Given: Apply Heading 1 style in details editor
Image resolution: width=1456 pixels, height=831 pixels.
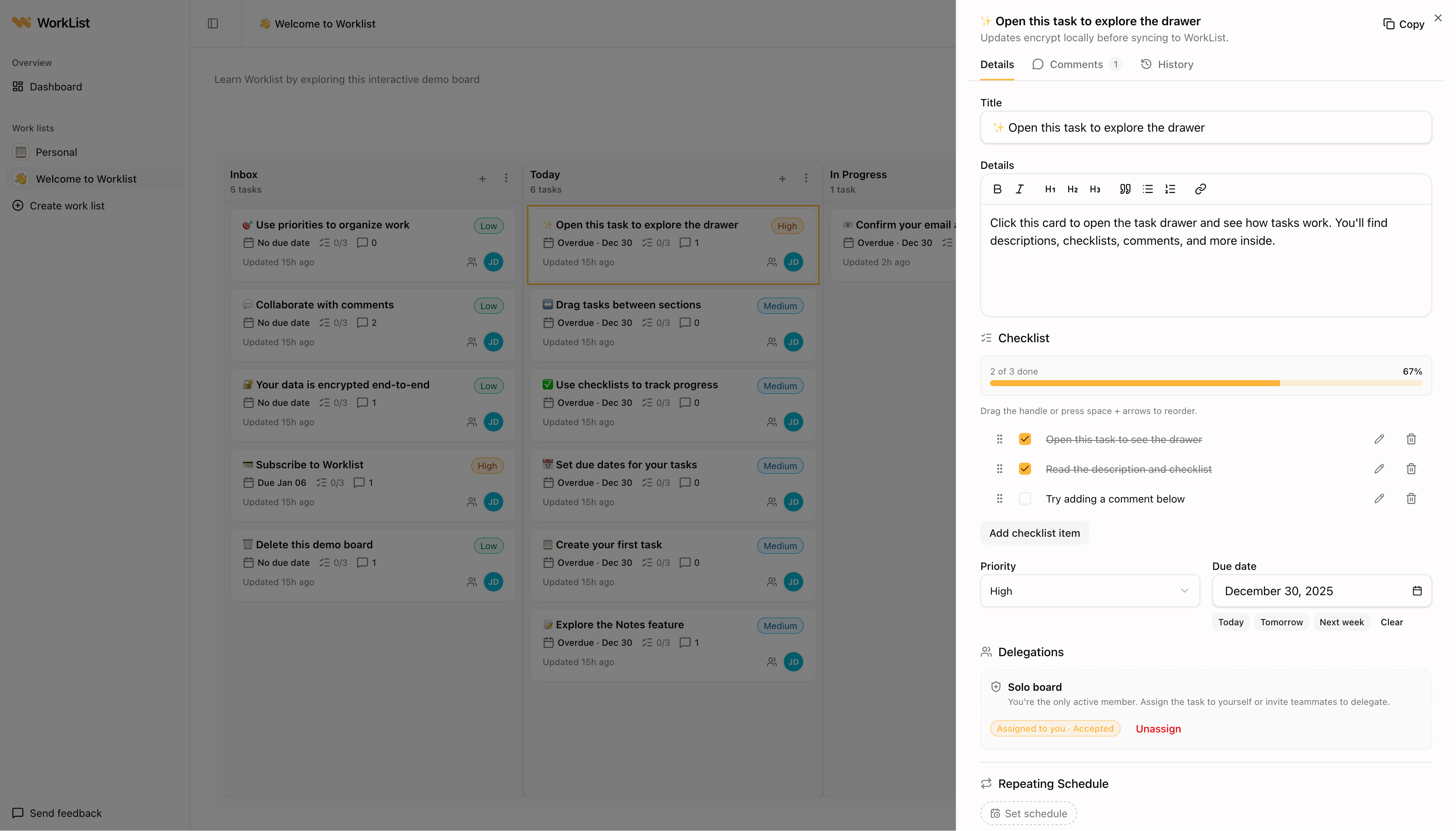Looking at the screenshot, I should [1050, 189].
